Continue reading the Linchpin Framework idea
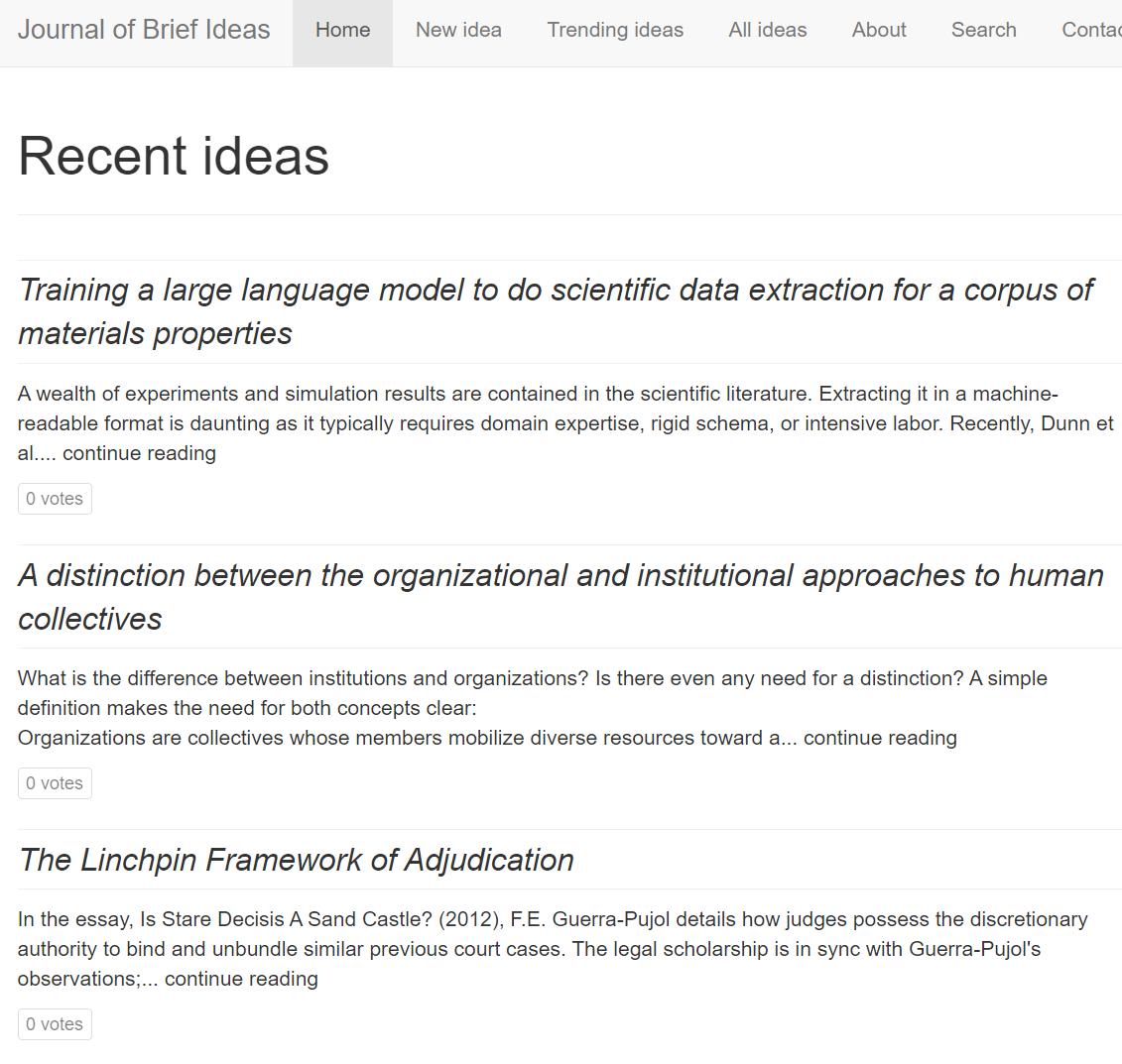This screenshot has height=1064, width=1122. 241,979
